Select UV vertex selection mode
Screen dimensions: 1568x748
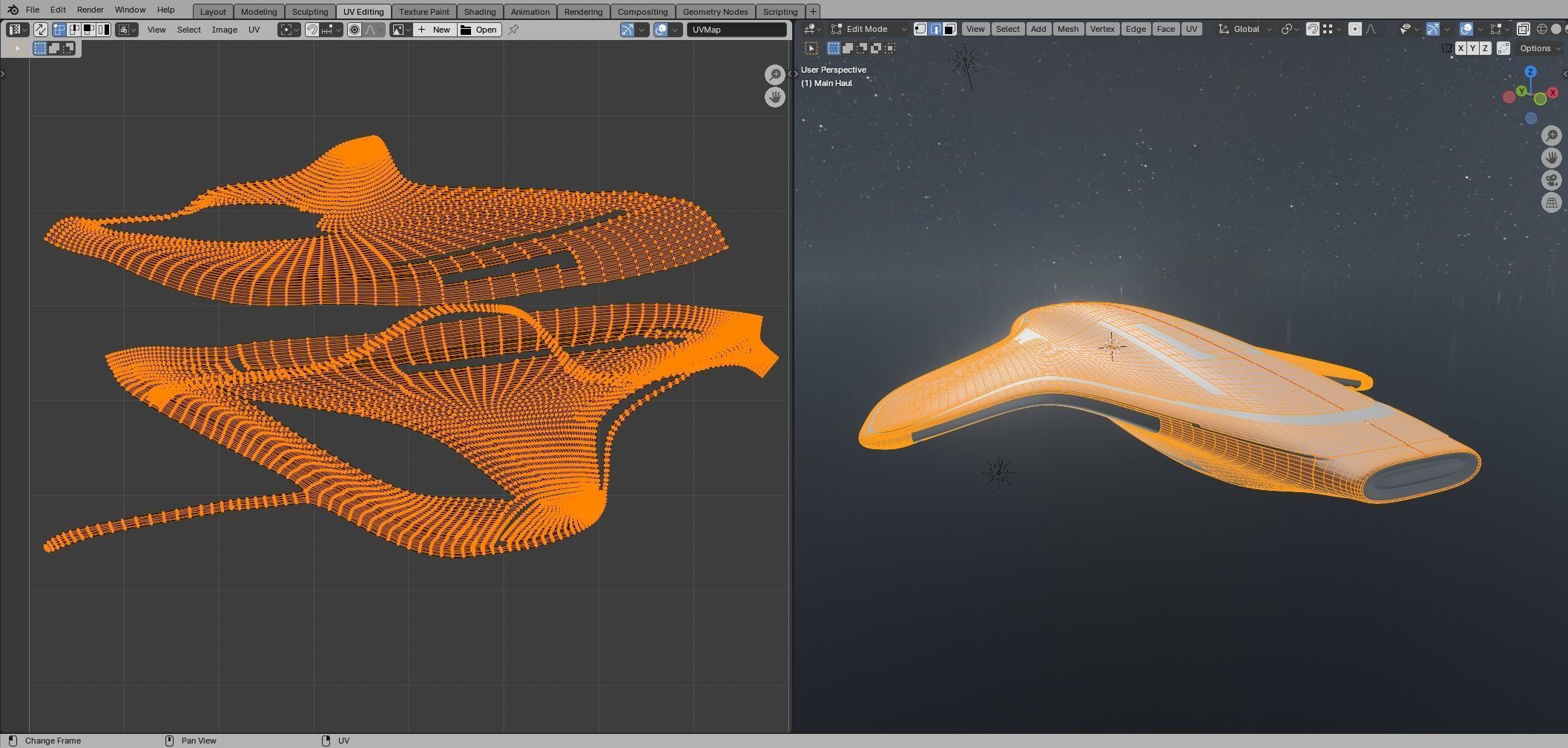(x=59, y=30)
